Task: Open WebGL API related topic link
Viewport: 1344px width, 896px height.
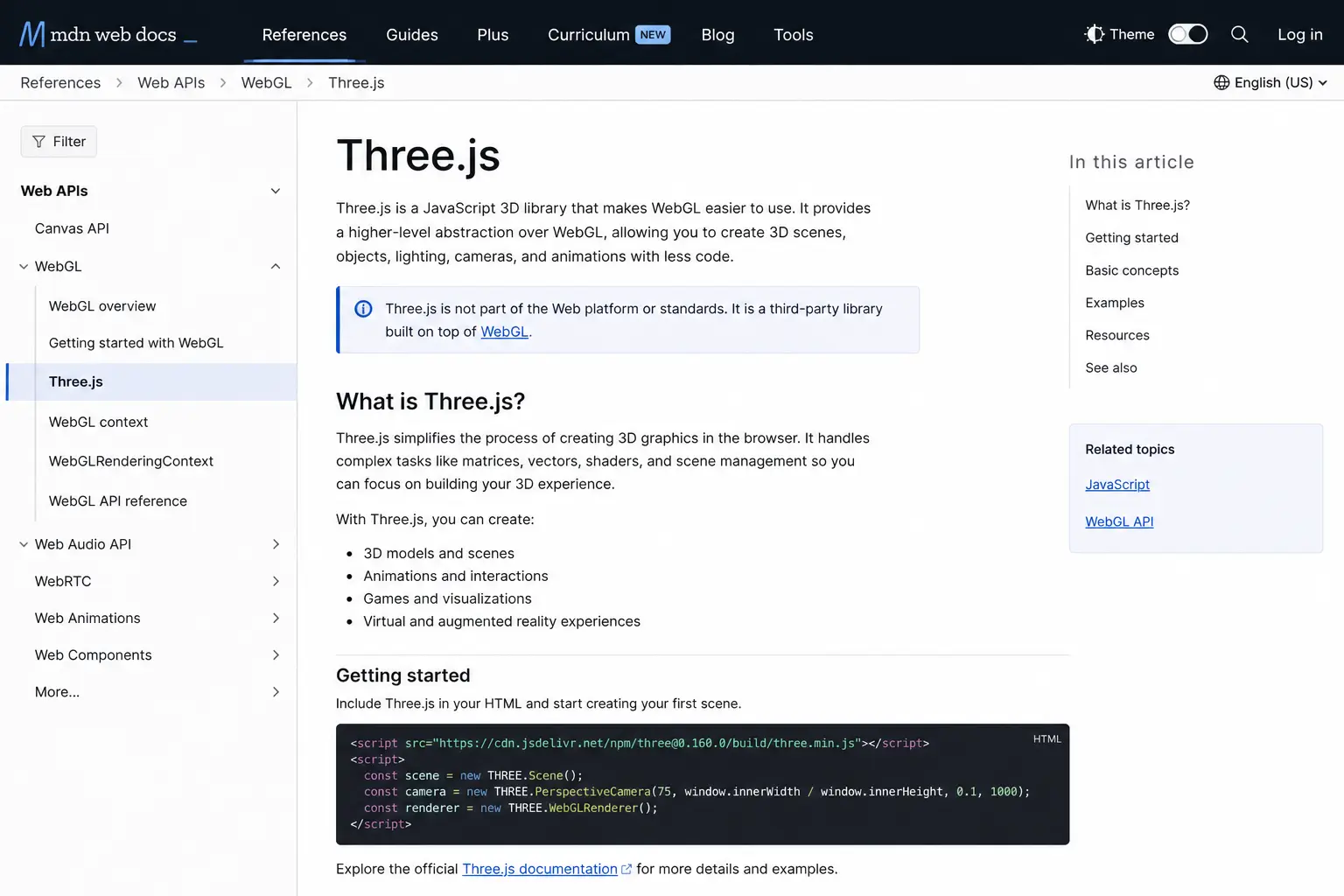Action: 1119,521
